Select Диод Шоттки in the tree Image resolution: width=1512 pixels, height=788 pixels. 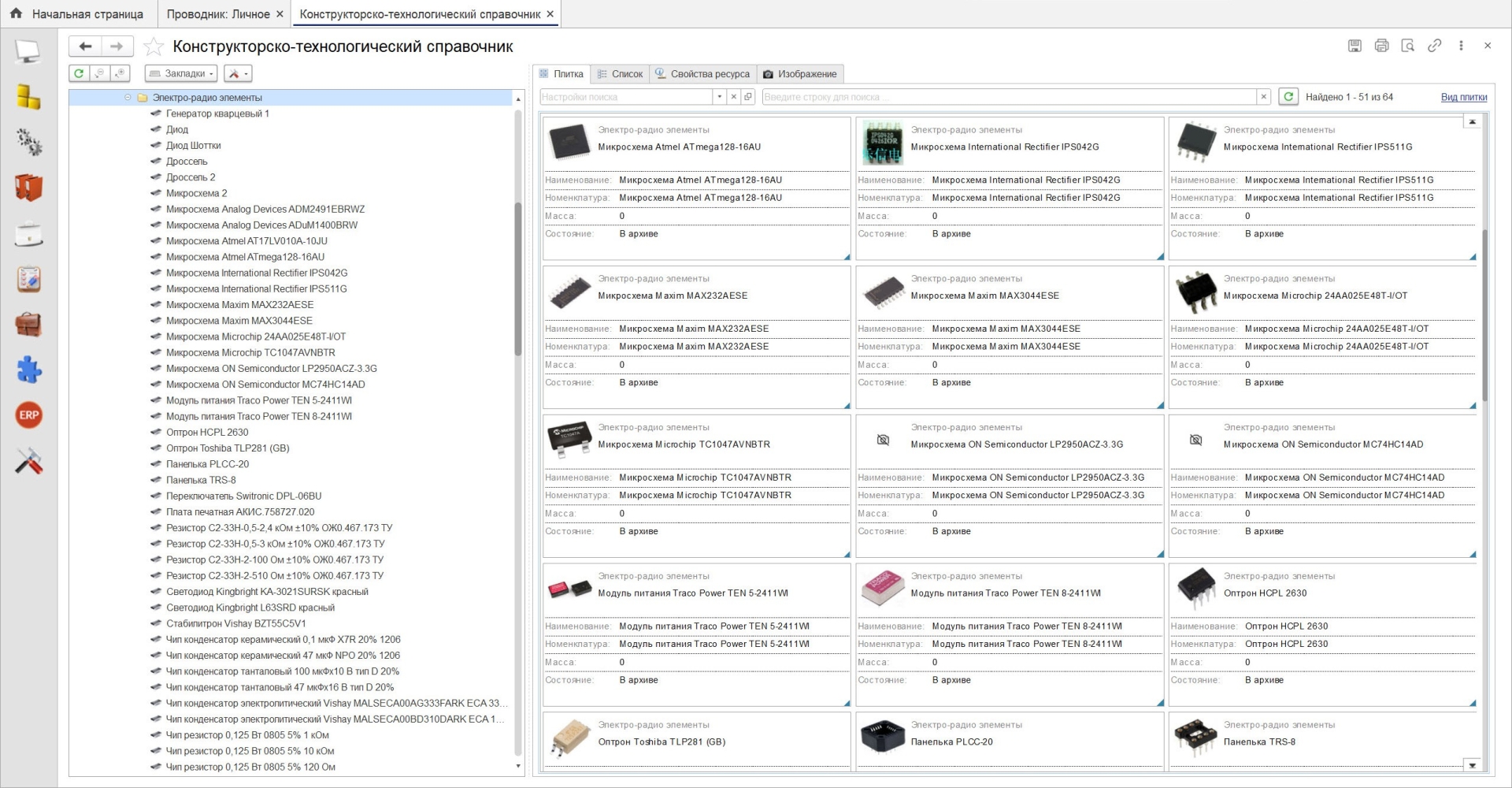193,146
